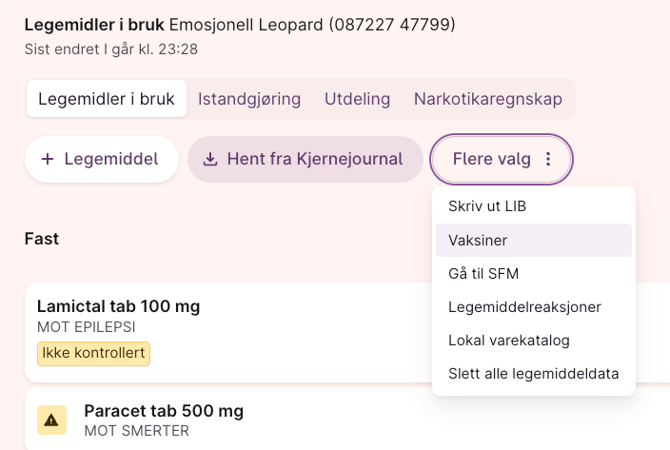Image resolution: width=670 pixels, height=450 pixels.
Task: Open the Istandgjøring tab
Action: pyautogui.click(x=249, y=99)
